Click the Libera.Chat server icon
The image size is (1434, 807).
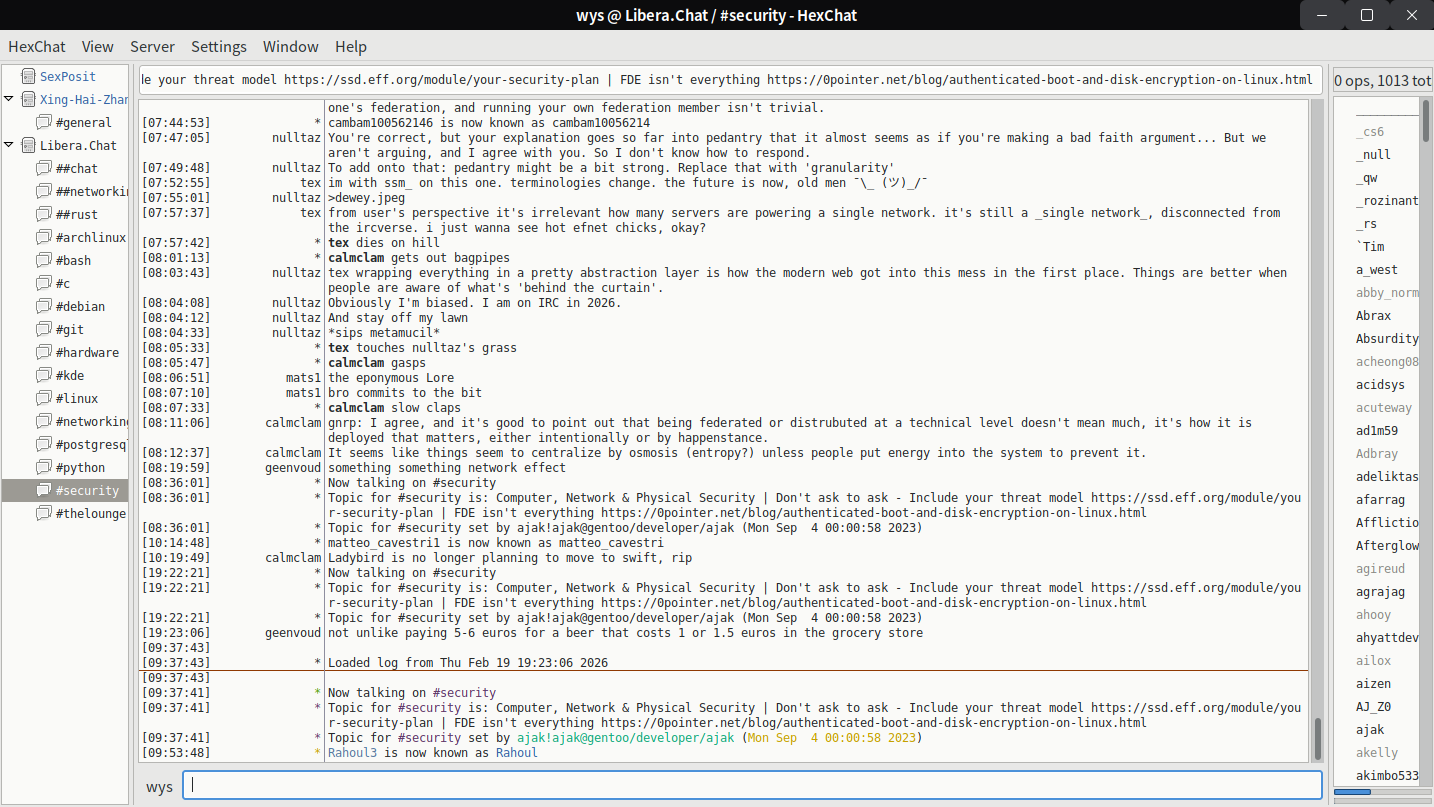27,145
